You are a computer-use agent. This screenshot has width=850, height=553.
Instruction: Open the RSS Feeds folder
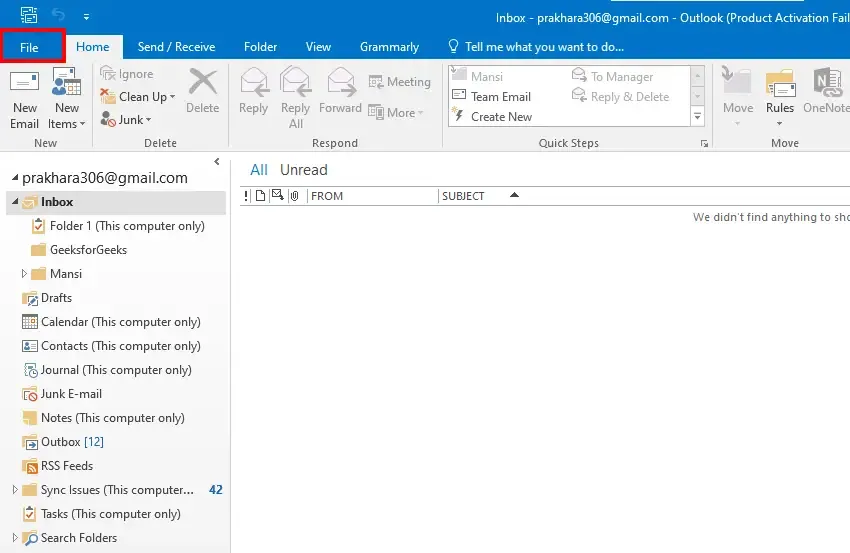tap(57, 466)
